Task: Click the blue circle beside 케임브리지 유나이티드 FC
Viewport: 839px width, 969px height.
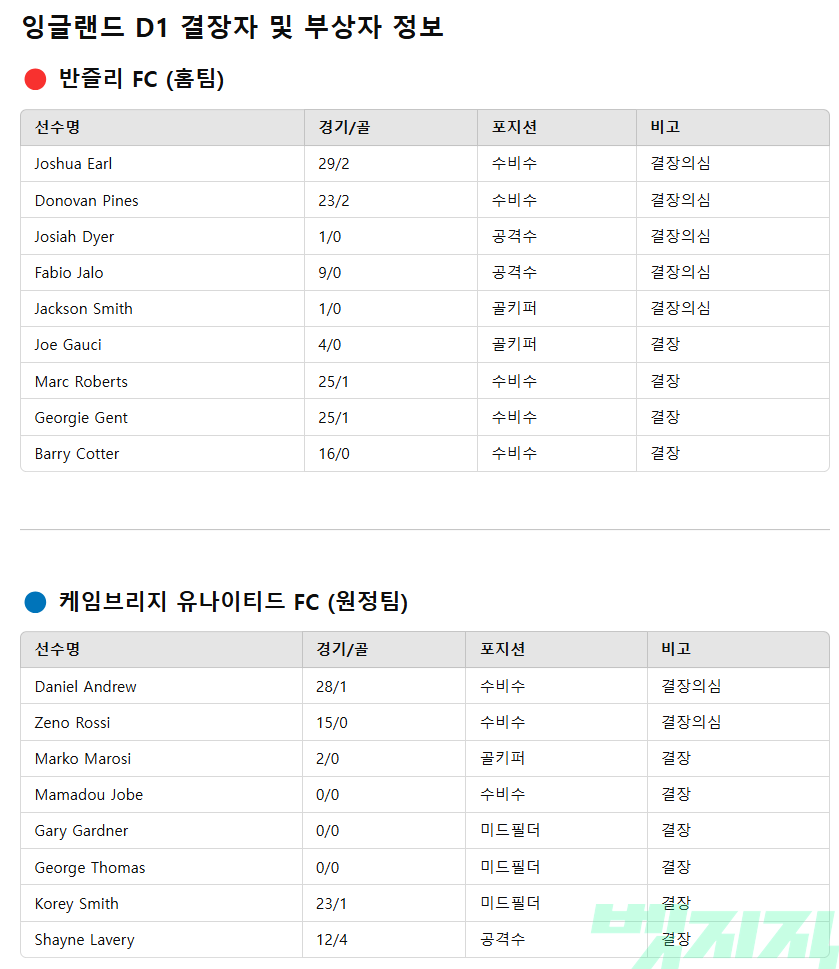Action: [35, 602]
